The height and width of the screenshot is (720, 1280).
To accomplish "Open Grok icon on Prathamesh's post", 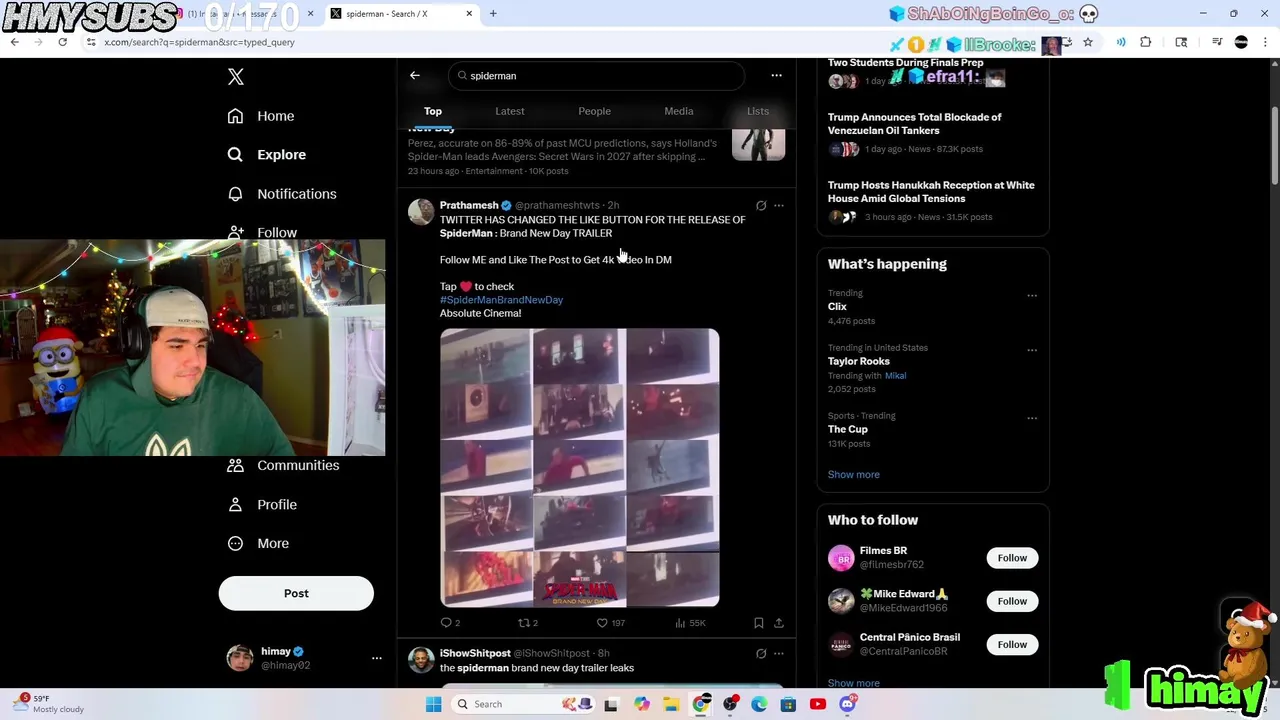I will pyautogui.click(x=761, y=206).
